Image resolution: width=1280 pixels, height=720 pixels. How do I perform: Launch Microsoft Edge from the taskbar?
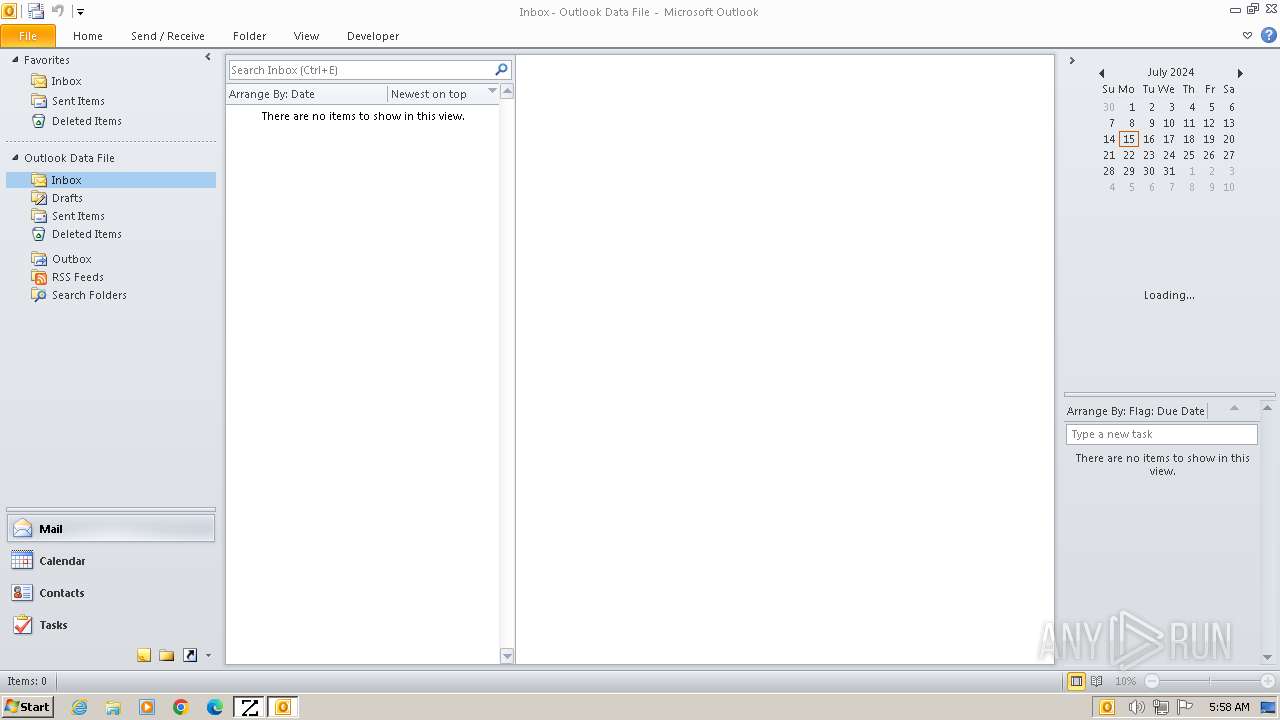tap(215, 707)
